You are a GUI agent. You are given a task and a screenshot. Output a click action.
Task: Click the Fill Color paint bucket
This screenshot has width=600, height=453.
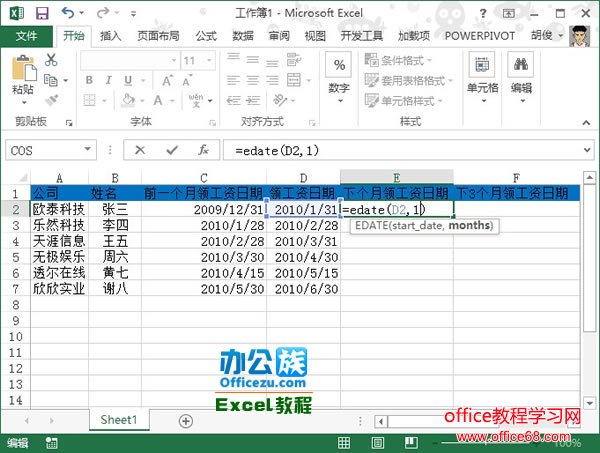coord(128,100)
